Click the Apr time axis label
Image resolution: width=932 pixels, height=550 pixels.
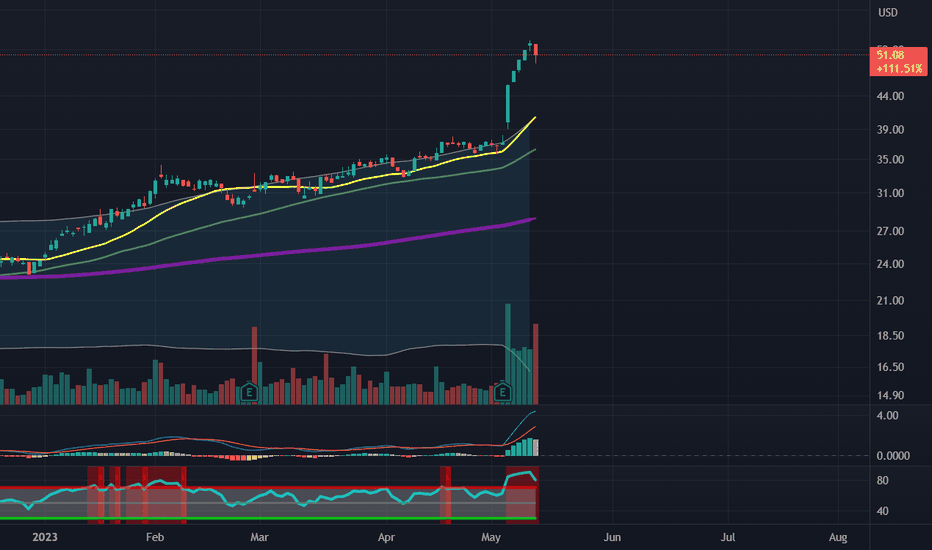click(386, 537)
